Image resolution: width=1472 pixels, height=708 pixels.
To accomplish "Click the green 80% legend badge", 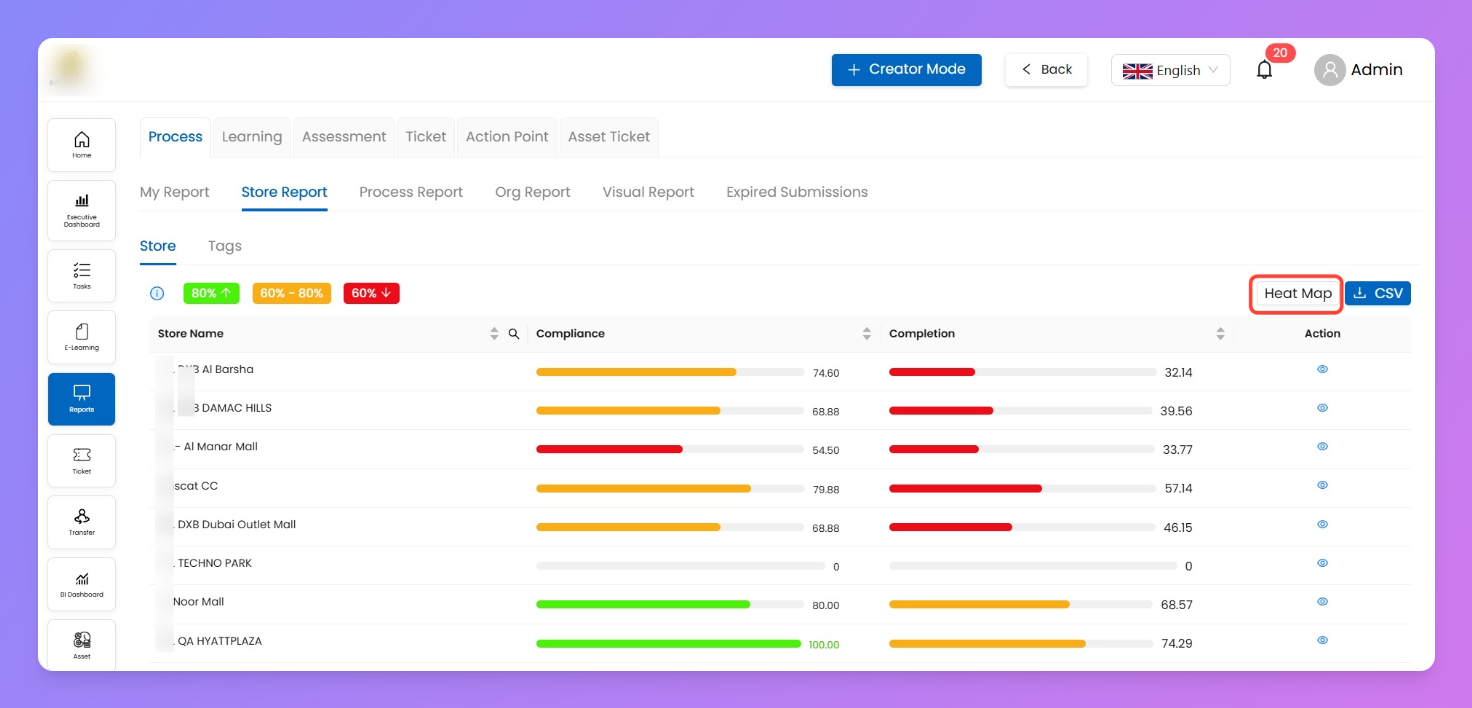I will tap(211, 294).
